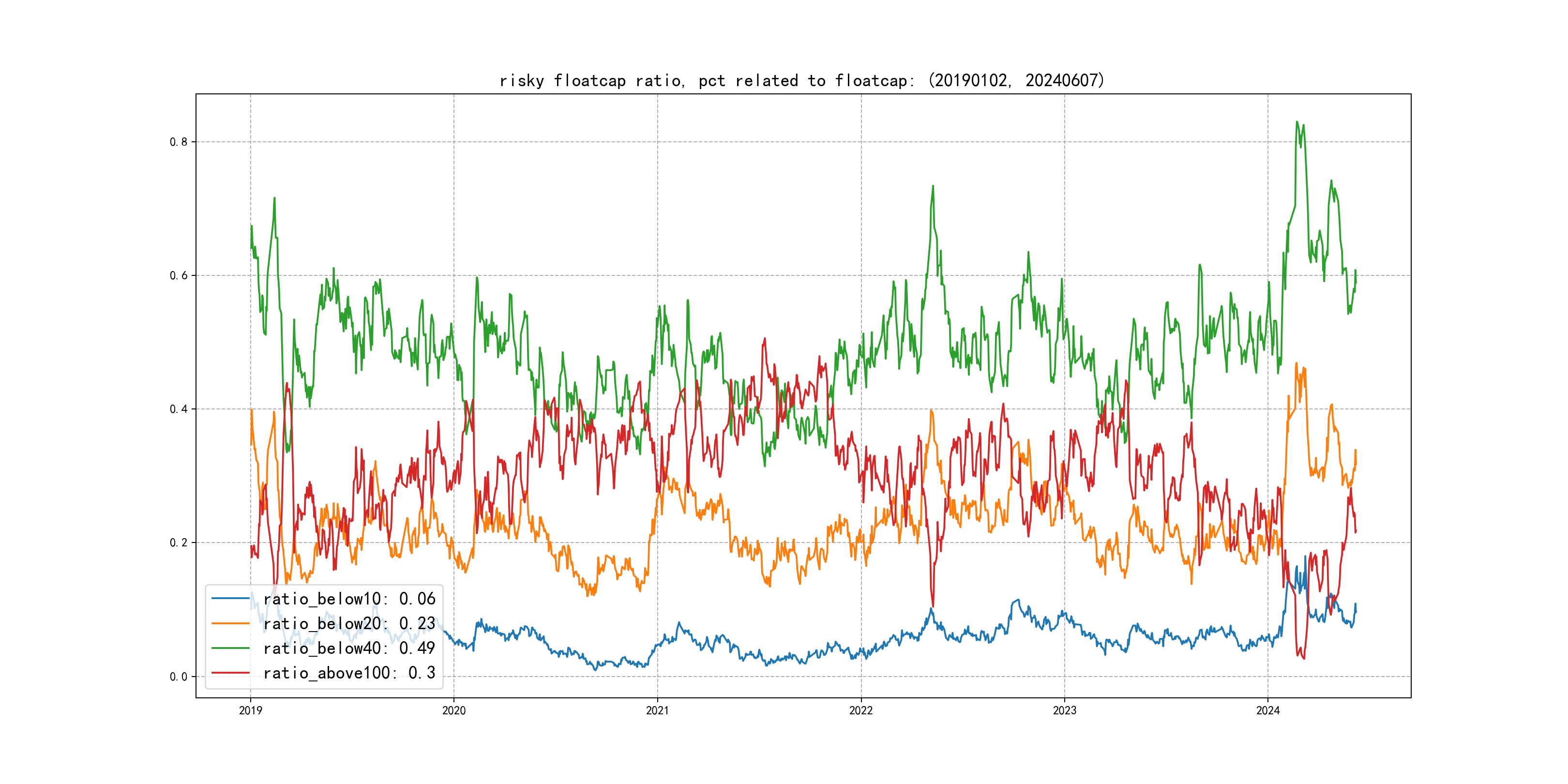The image size is (1568, 784).
Task: Click the red legend line swatch
Action: tap(230, 673)
